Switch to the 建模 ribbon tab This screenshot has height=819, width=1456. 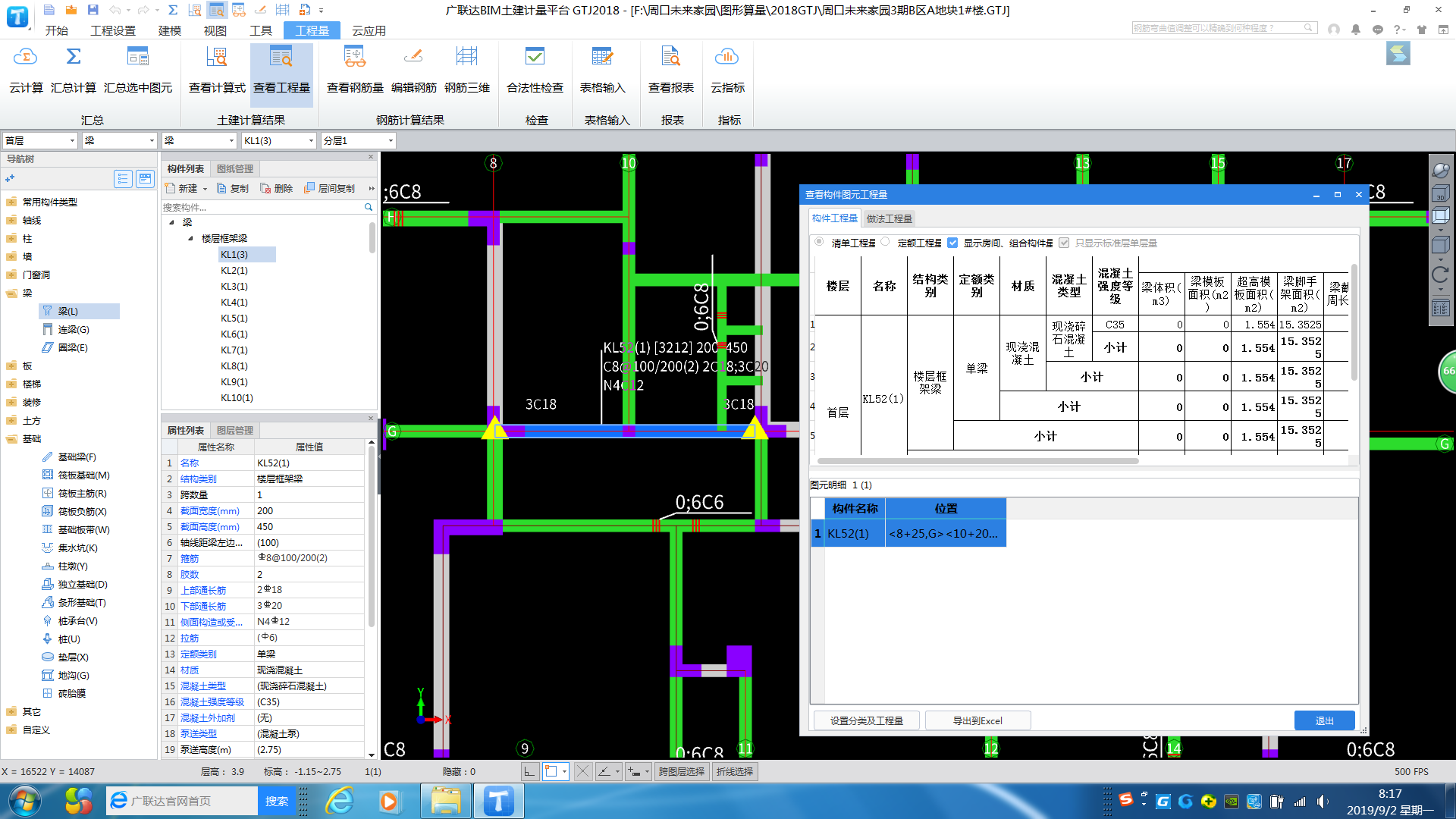(x=170, y=30)
